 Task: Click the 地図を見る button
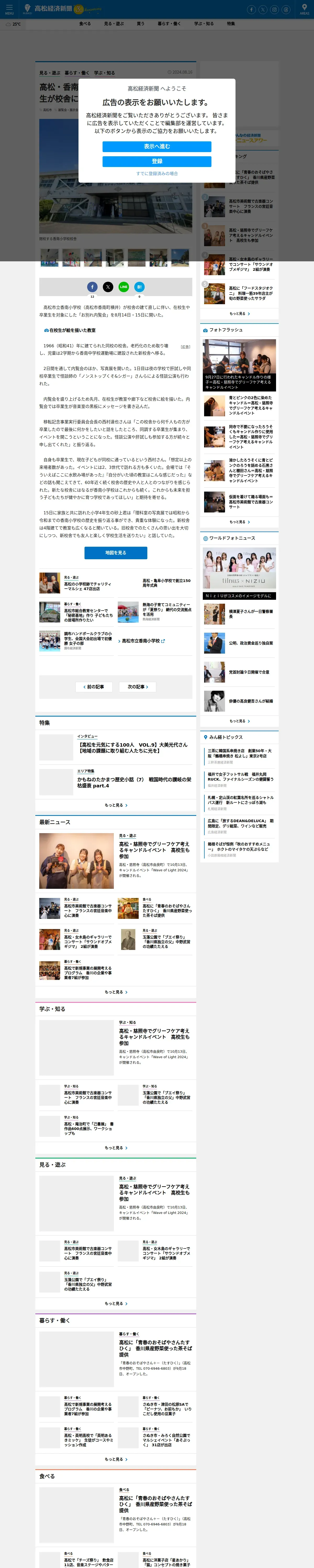click(x=116, y=553)
